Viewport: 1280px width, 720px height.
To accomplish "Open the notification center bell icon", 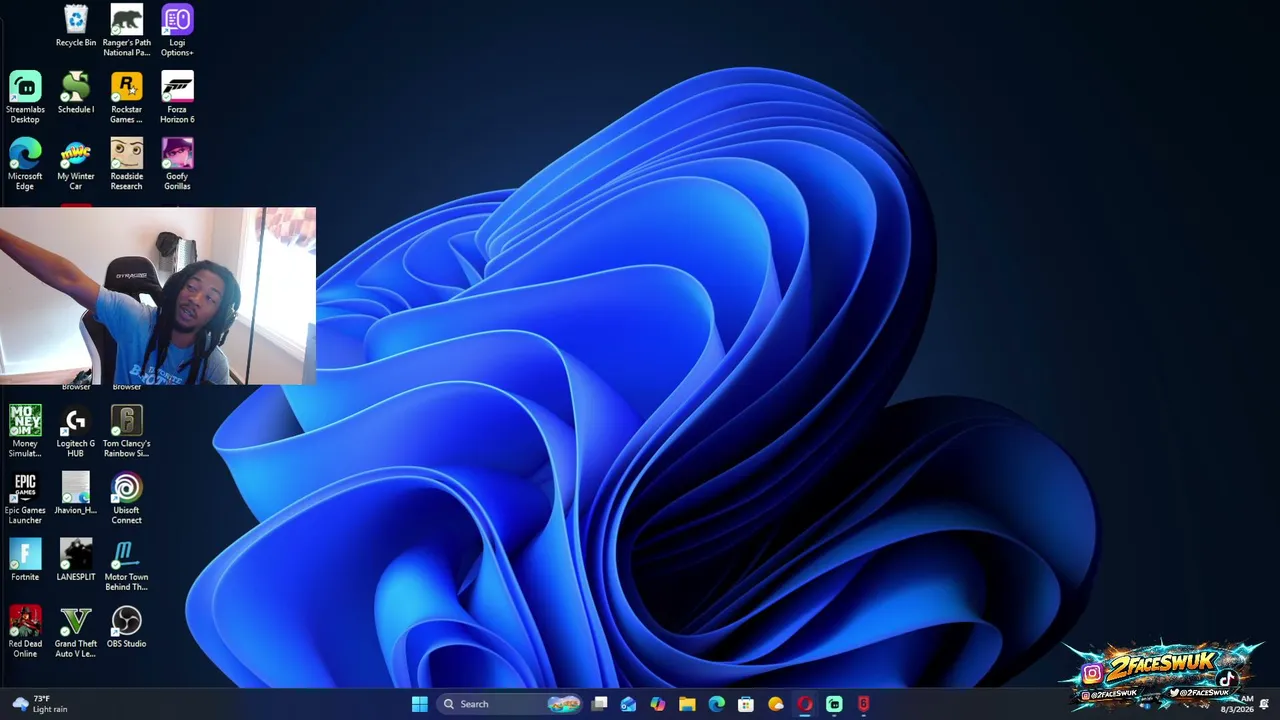I will 1265,704.
